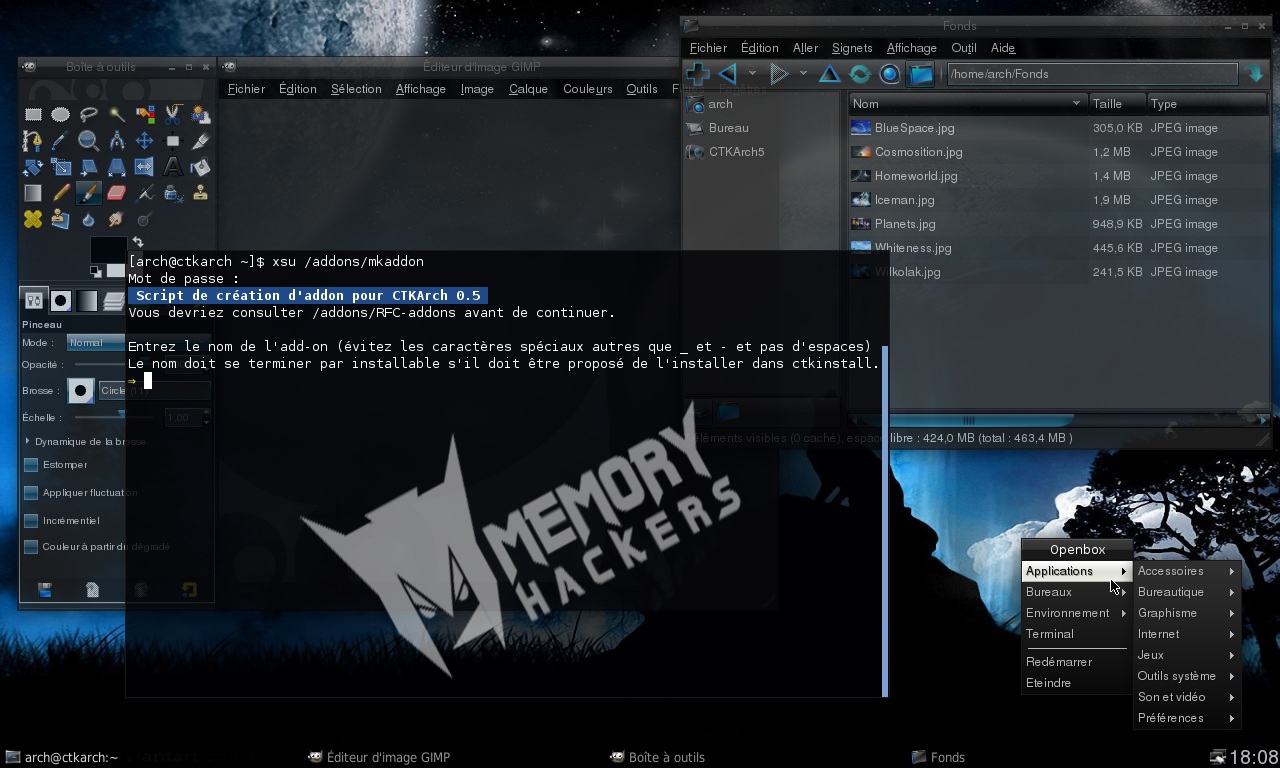Select the Paths tool
Viewport: 1280px width, 768px height.
click(x=33, y=141)
